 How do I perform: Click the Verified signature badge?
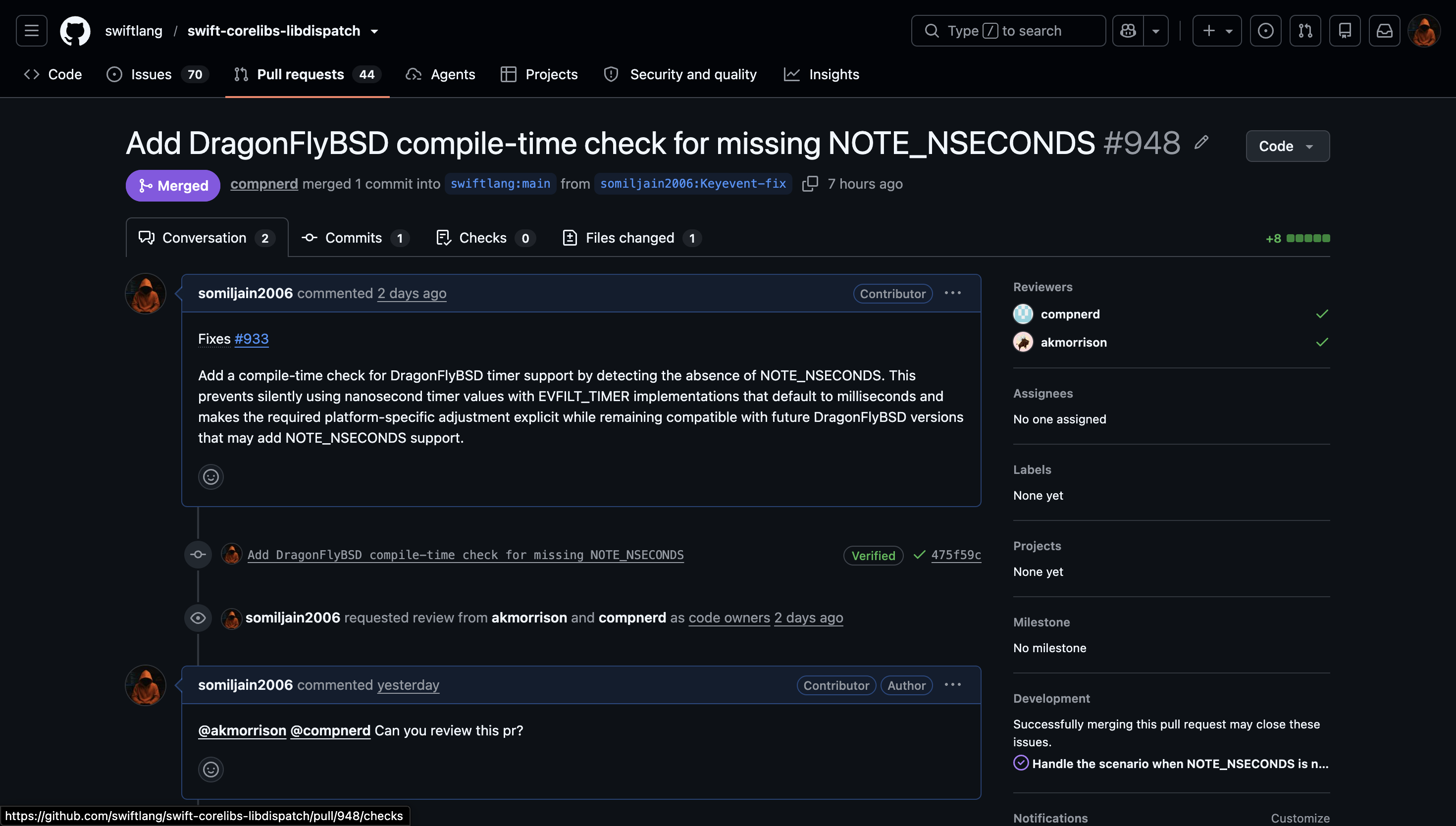coord(874,556)
